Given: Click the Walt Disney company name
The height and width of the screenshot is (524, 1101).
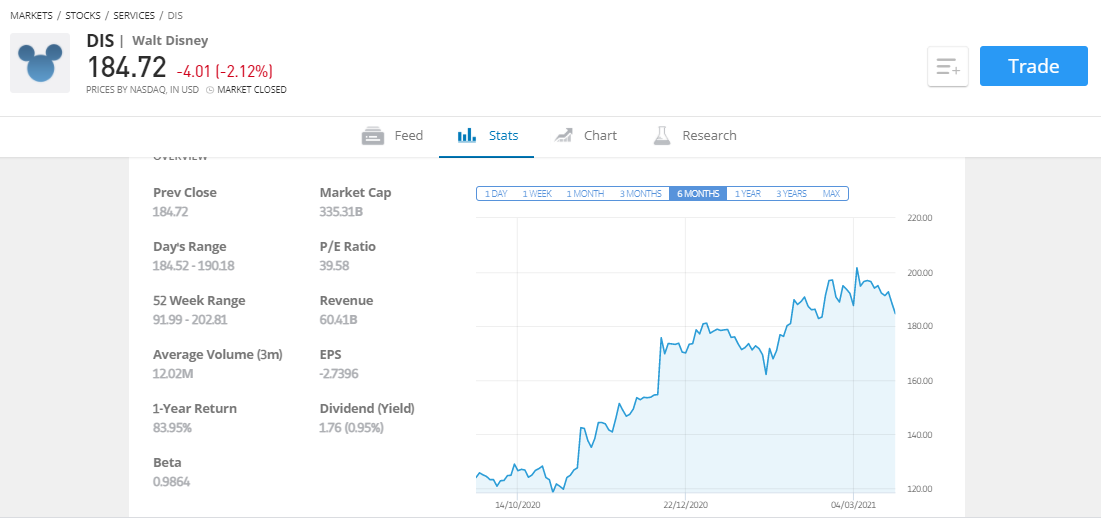Looking at the screenshot, I should click(x=170, y=41).
